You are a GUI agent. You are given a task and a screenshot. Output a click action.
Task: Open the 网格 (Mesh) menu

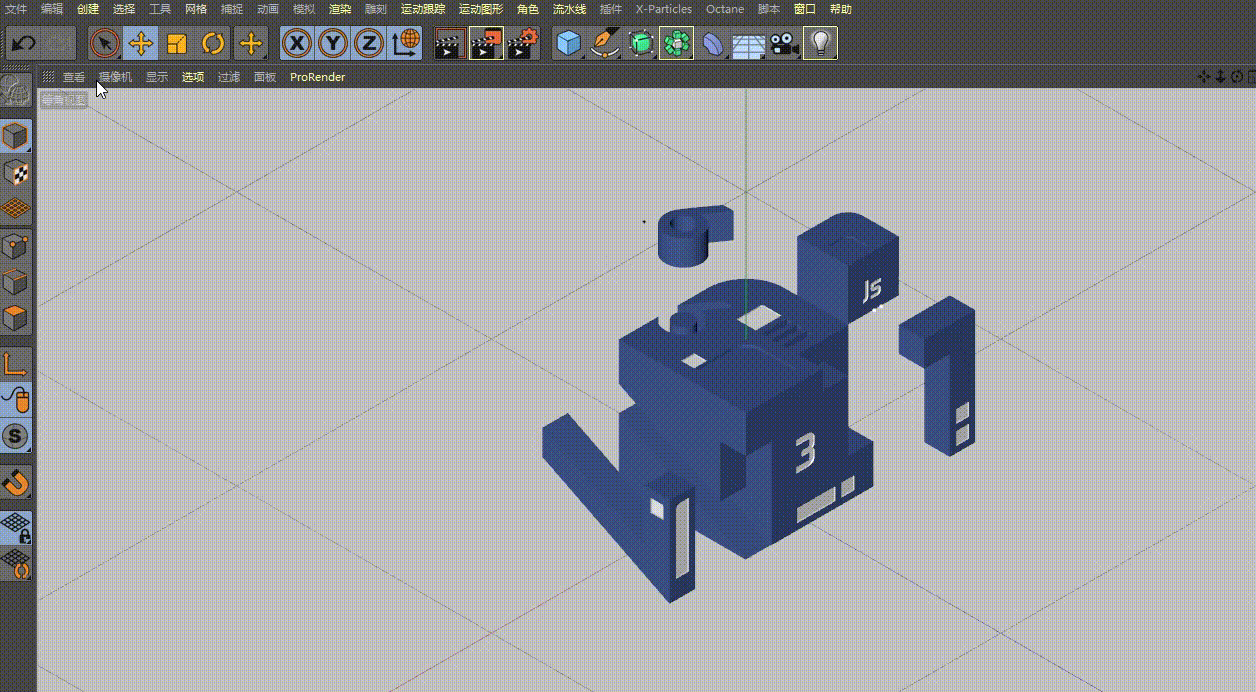(x=196, y=9)
